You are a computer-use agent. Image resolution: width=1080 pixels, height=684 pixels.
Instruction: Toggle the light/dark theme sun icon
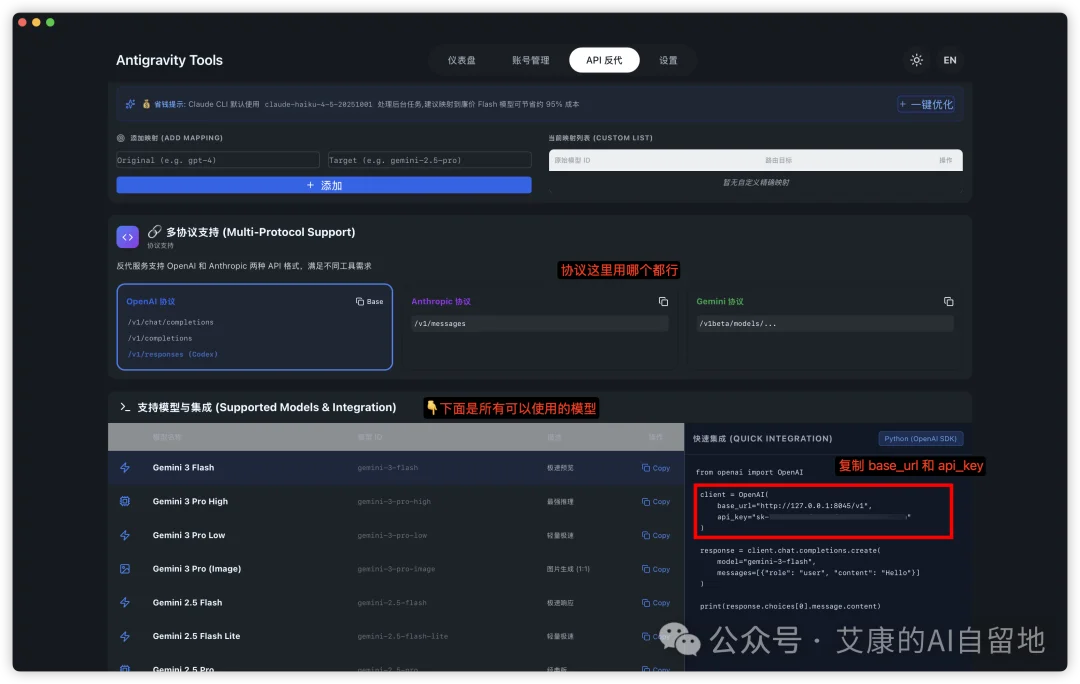[916, 60]
